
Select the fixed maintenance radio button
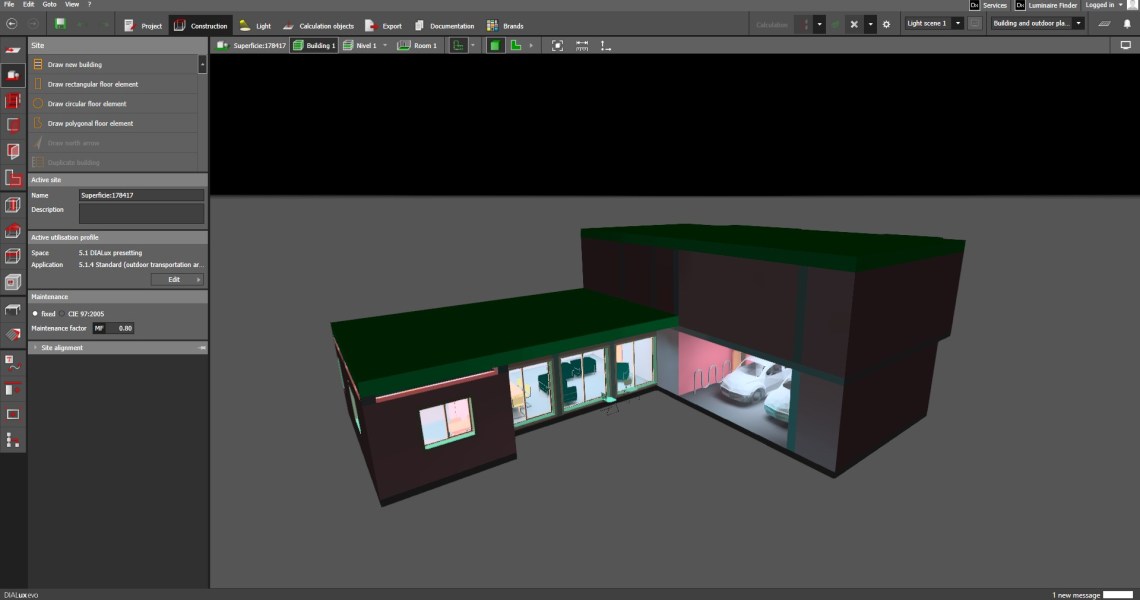click(35, 314)
